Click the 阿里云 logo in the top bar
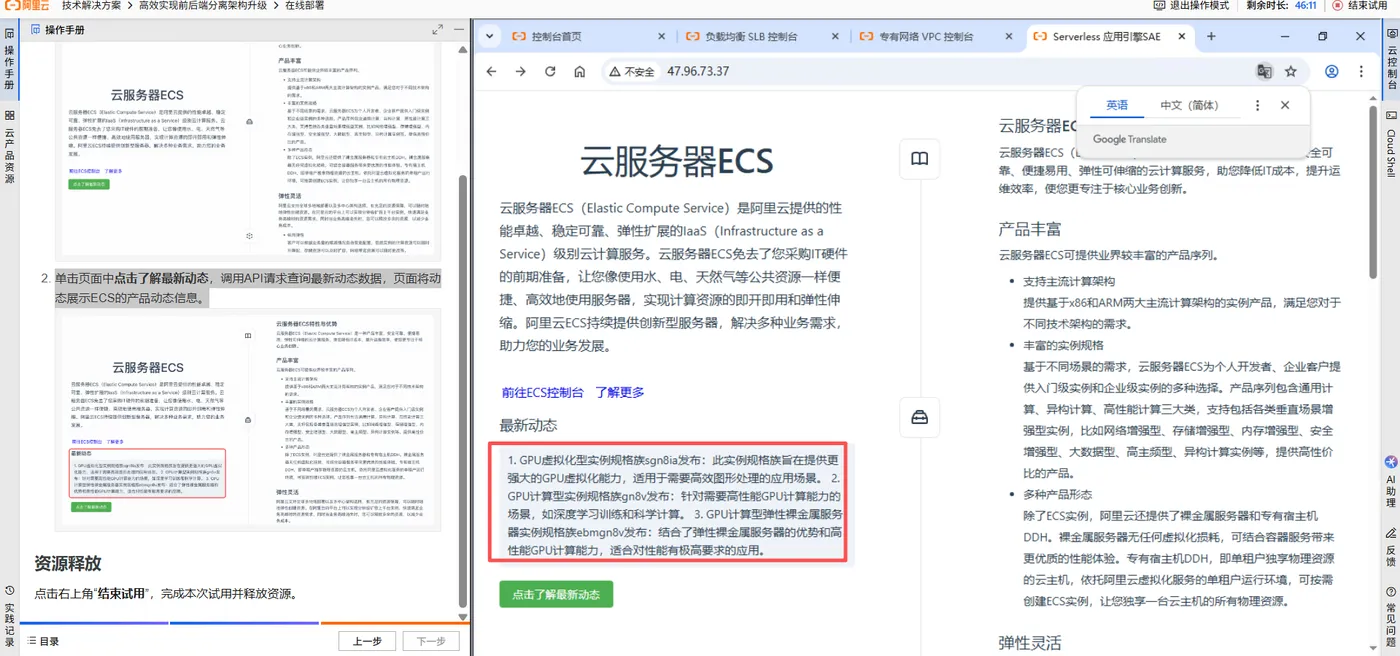Viewport: 1400px width, 656px height. pos(27,6)
